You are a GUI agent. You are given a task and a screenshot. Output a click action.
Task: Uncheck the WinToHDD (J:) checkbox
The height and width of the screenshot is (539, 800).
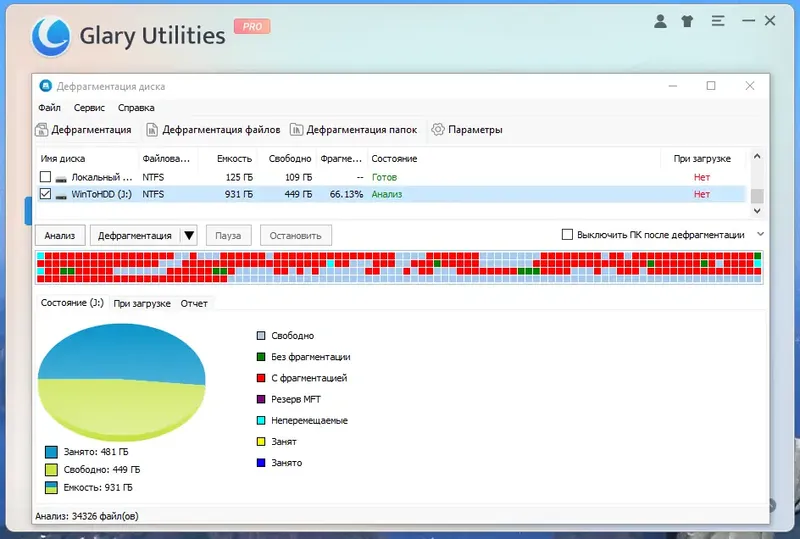(45, 193)
